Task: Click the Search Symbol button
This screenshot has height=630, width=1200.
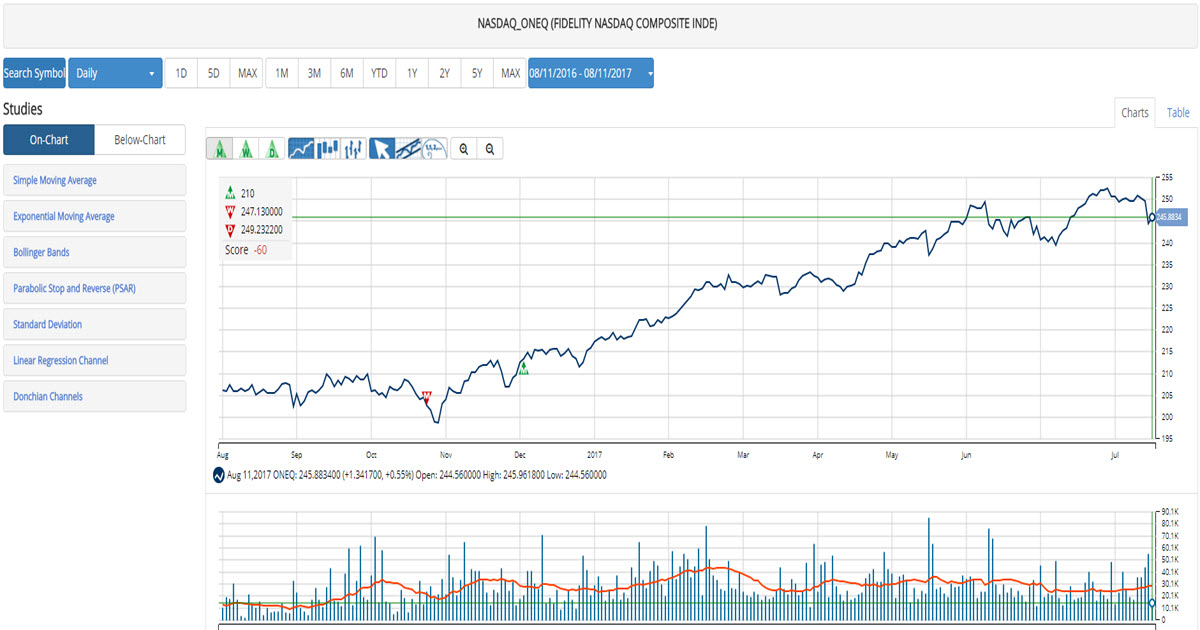Action: (x=34, y=73)
